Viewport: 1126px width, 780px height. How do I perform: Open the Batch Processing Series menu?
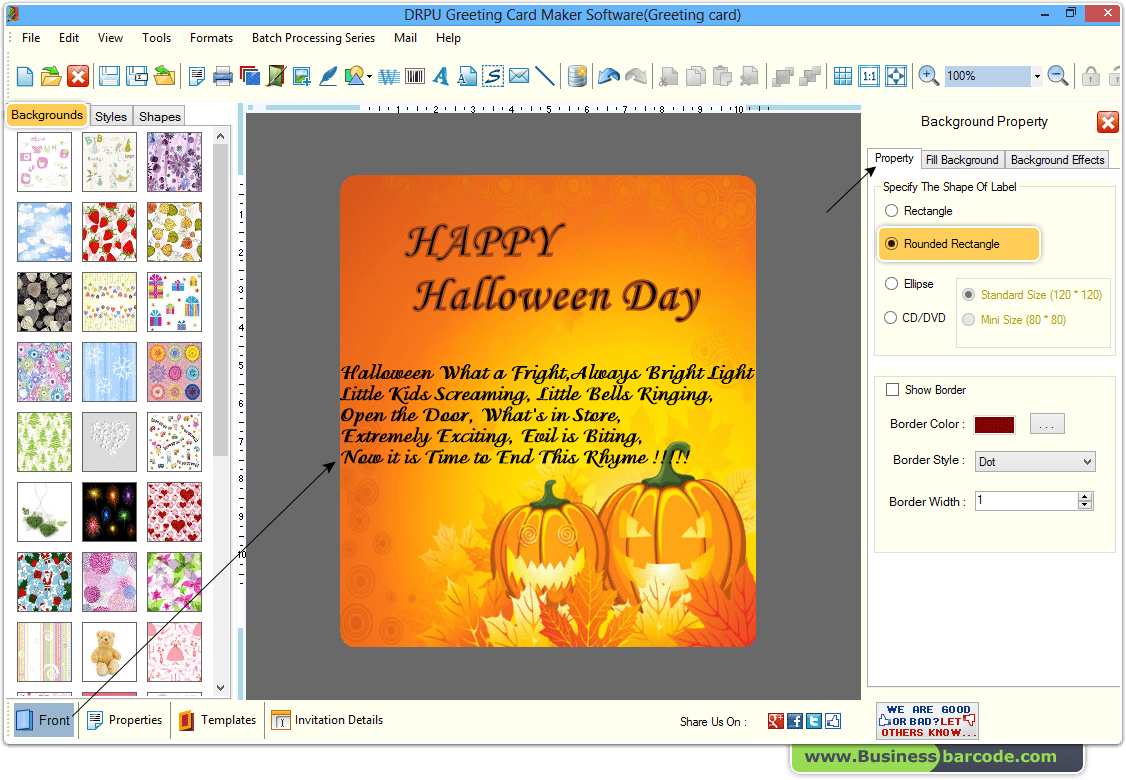(x=313, y=37)
